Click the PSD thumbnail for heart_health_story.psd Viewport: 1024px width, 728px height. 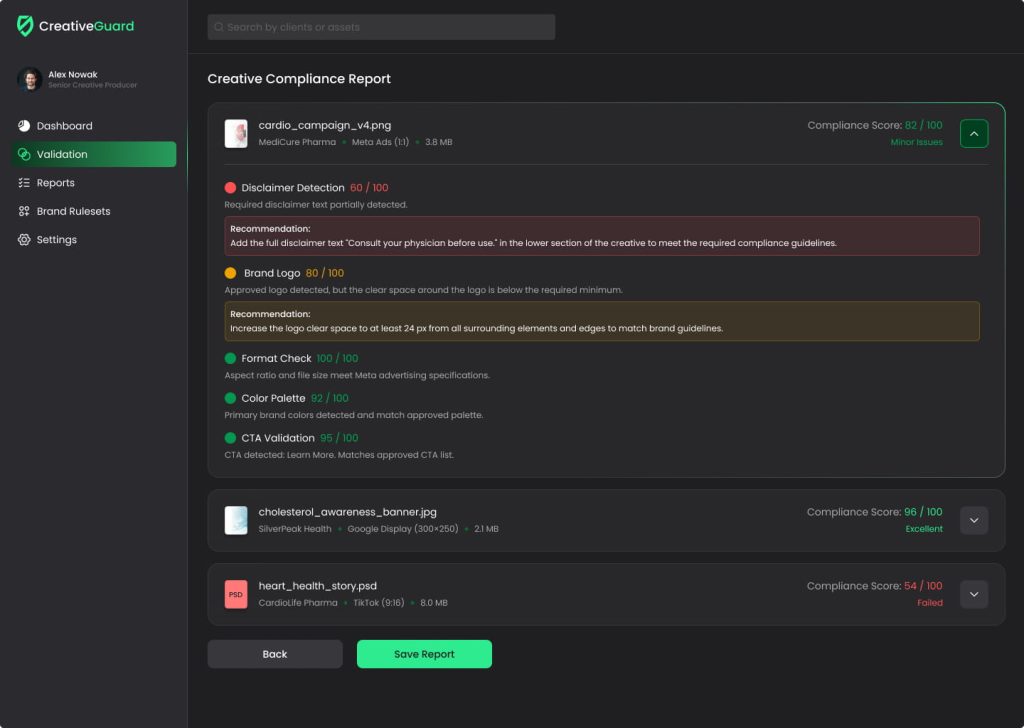click(235, 593)
